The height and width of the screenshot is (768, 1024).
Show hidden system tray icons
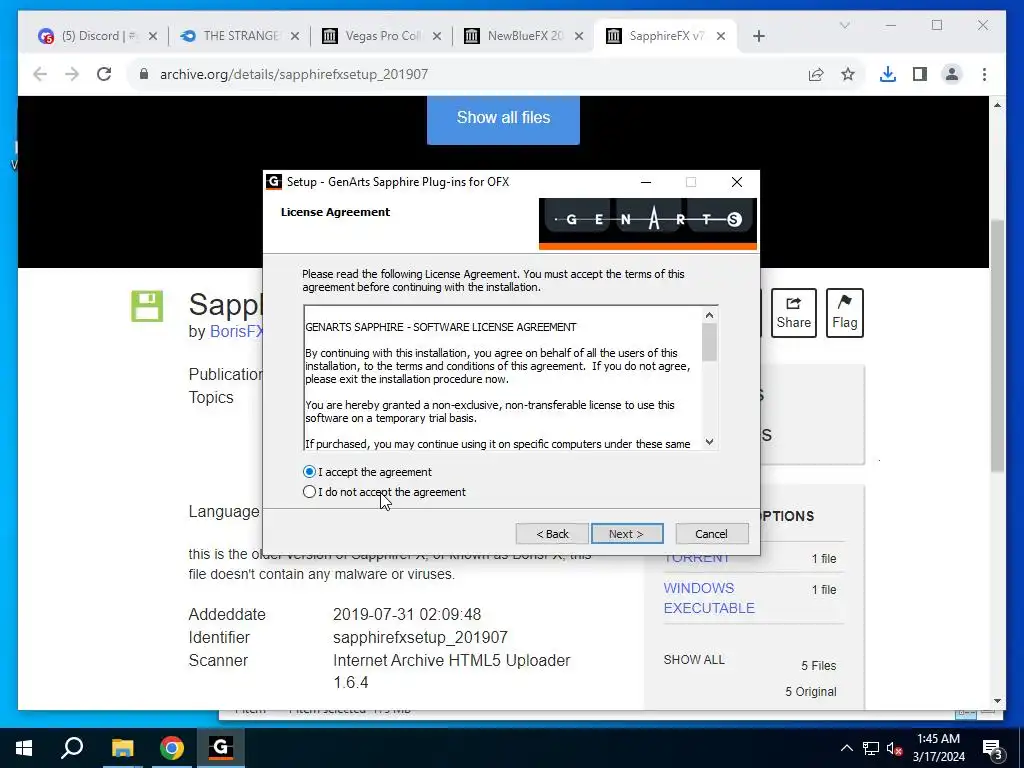[846, 748]
